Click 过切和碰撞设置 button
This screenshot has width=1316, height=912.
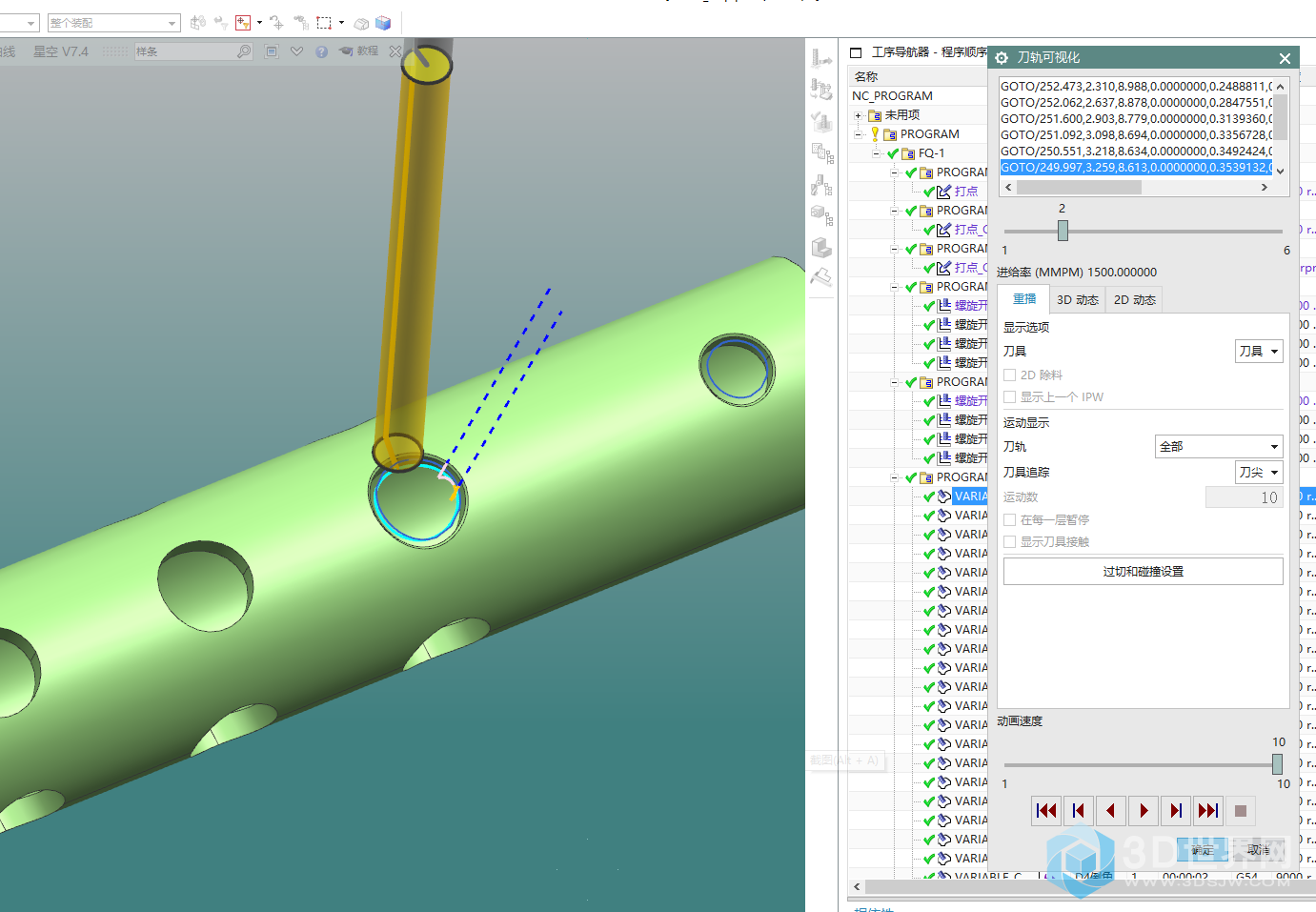click(1144, 572)
